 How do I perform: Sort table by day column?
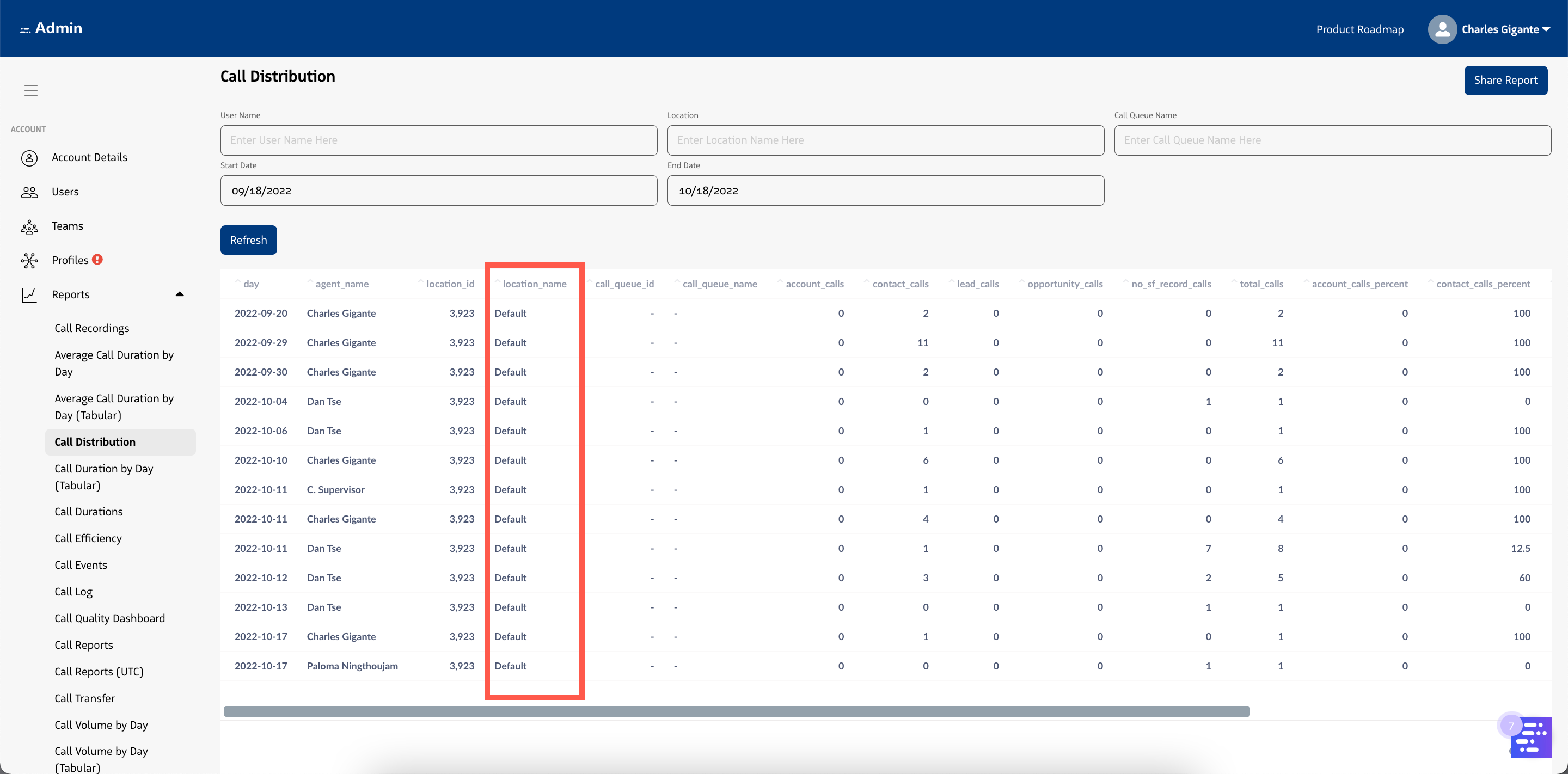pos(250,284)
